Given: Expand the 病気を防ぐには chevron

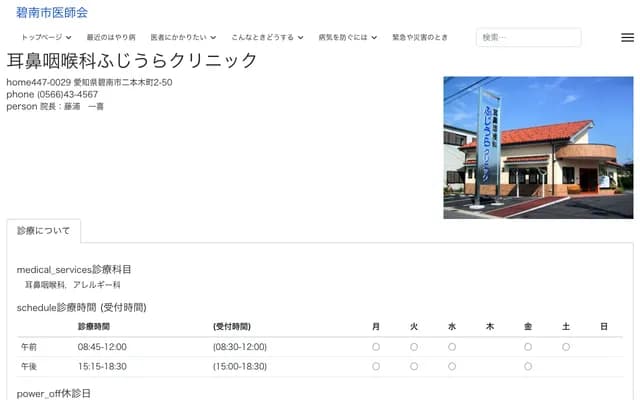Looking at the screenshot, I should pyautogui.click(x=374, y=38).
